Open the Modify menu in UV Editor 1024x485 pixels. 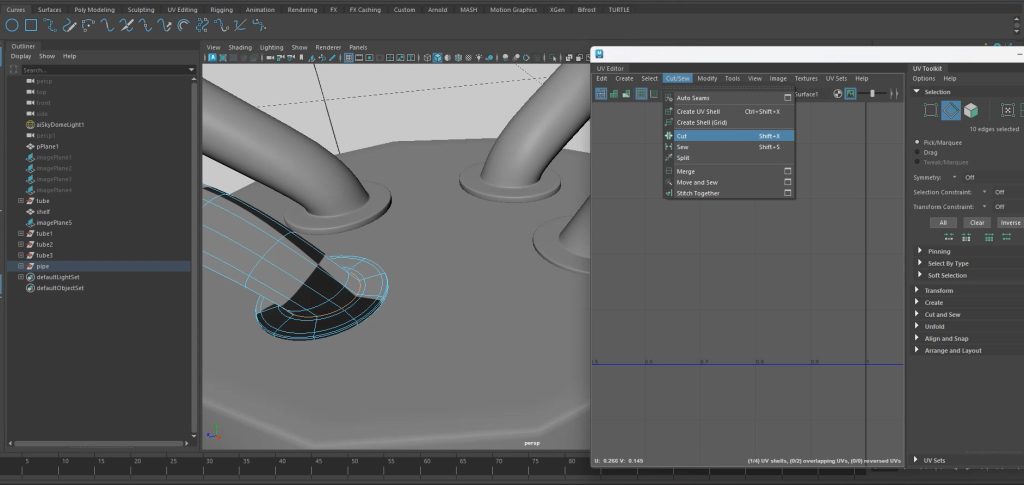click(707, 78)
